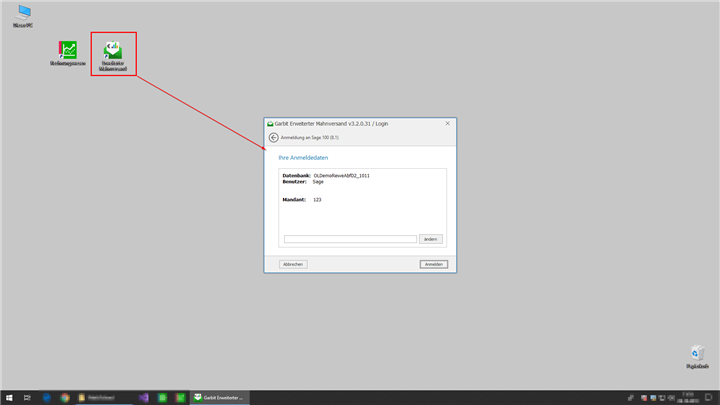Screen dimensions: 720x405
Task: Open Visual Studio from the taskbar
Action: point(144,398)
